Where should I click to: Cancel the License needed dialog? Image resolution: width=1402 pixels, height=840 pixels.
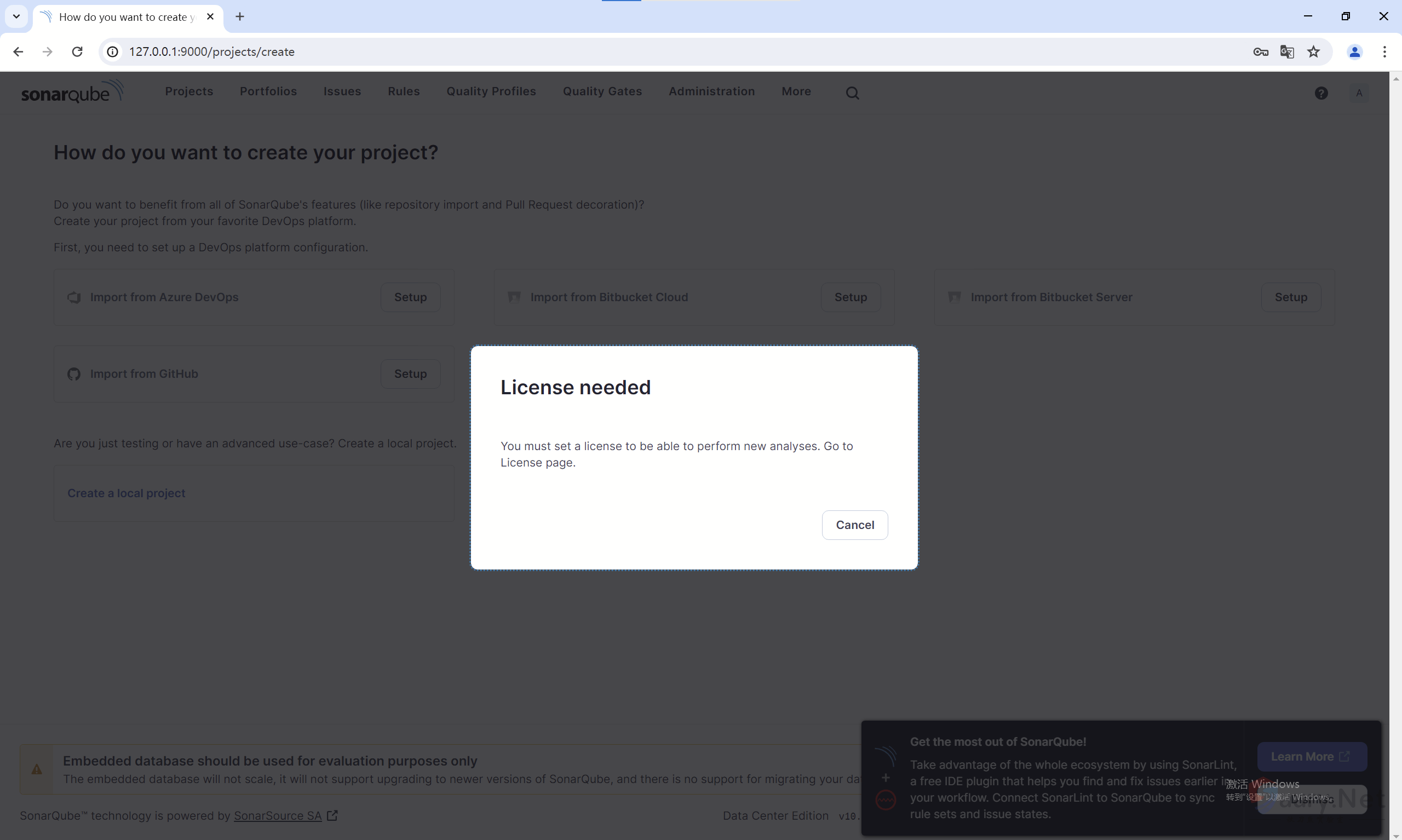point(854,525)
